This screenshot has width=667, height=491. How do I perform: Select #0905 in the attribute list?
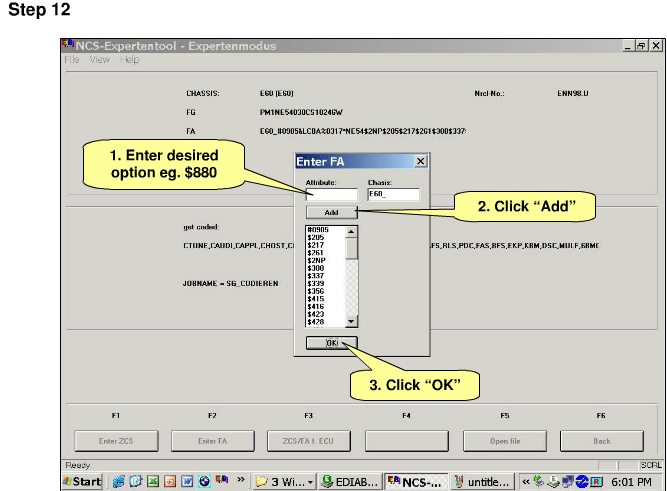pyautogui.click(x=318, y=230)
